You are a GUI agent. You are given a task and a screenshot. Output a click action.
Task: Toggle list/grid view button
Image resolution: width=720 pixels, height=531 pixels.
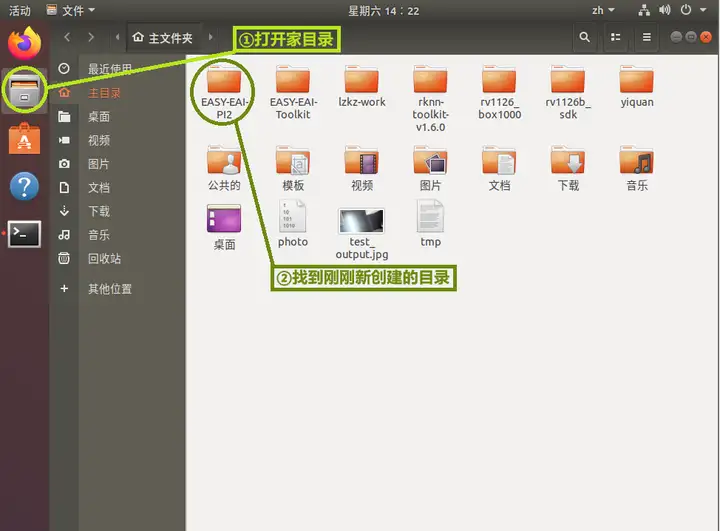(x=616, y=37)
